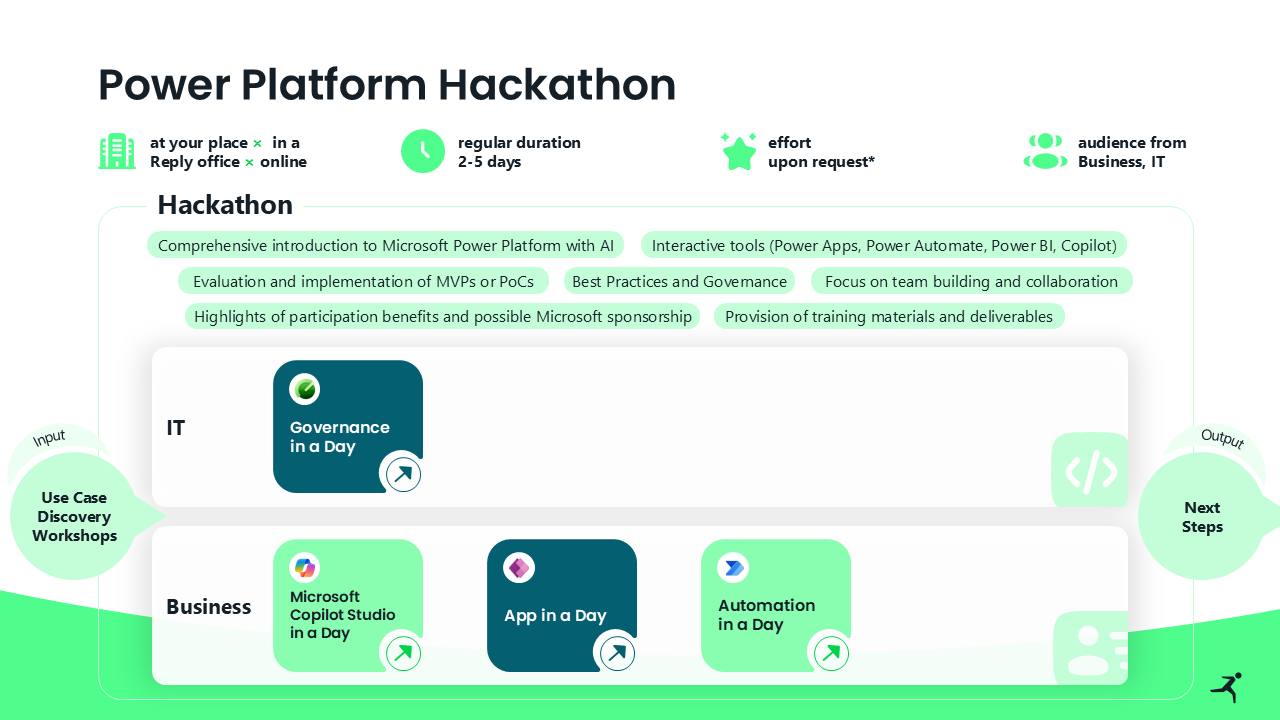Screen dimensions: 1280x720
Task: Click the 'audience from Business, IT' text
Action: pos(1132,152)
